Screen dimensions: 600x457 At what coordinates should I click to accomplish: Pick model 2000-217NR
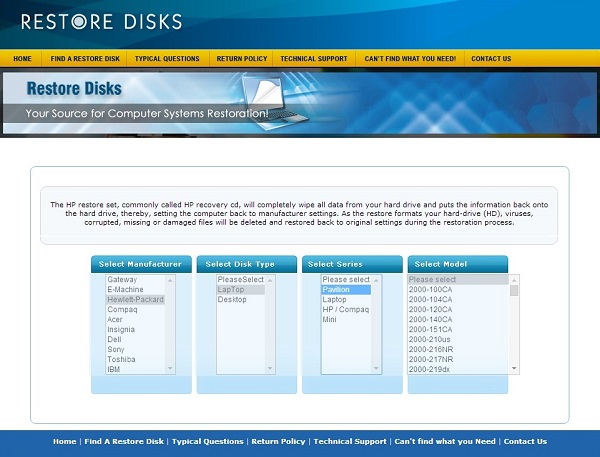(458, 359)
